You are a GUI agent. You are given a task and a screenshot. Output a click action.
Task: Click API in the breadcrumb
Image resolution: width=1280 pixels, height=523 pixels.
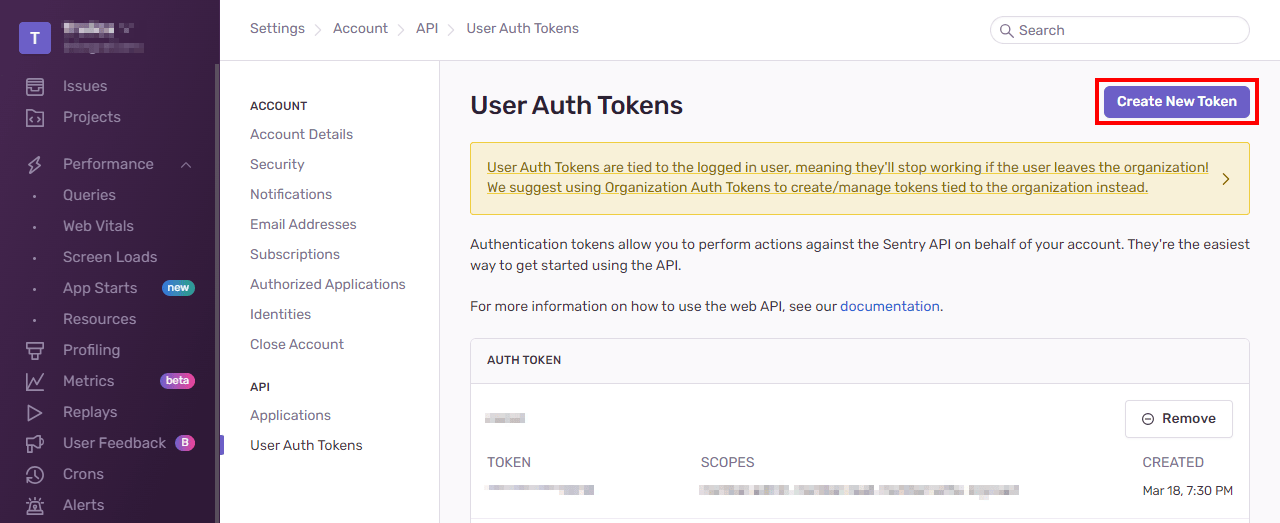427,28
